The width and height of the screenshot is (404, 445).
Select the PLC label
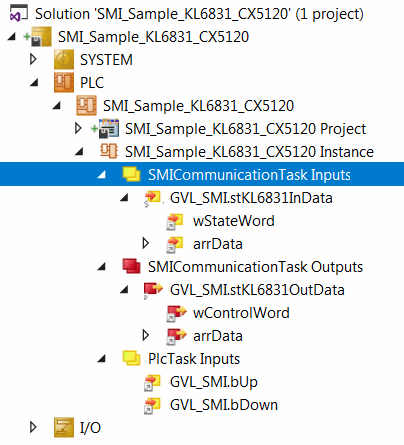point(92,83)
